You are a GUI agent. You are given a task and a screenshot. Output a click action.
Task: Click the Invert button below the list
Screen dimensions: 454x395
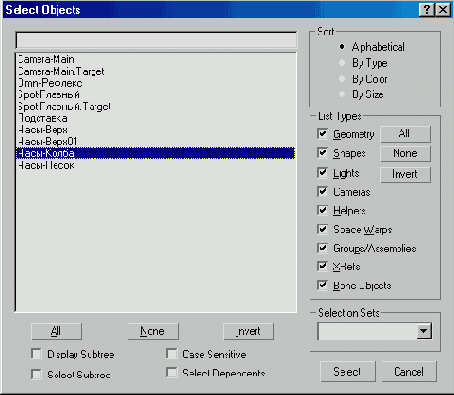248,331
